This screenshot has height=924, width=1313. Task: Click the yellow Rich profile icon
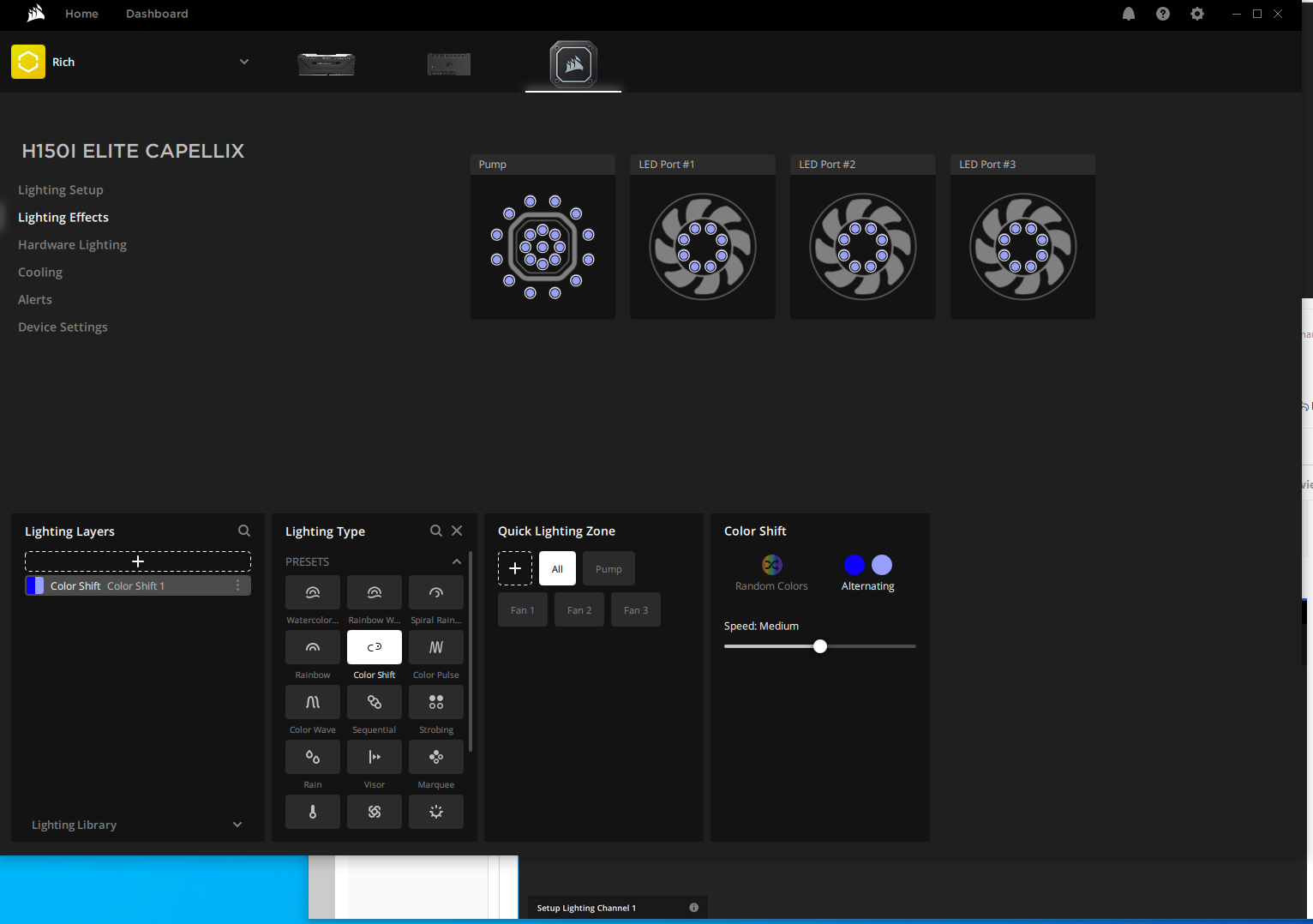(x=28, y=62)
